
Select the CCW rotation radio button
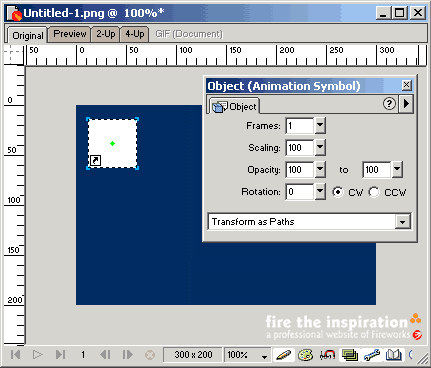tap(374, 192)
